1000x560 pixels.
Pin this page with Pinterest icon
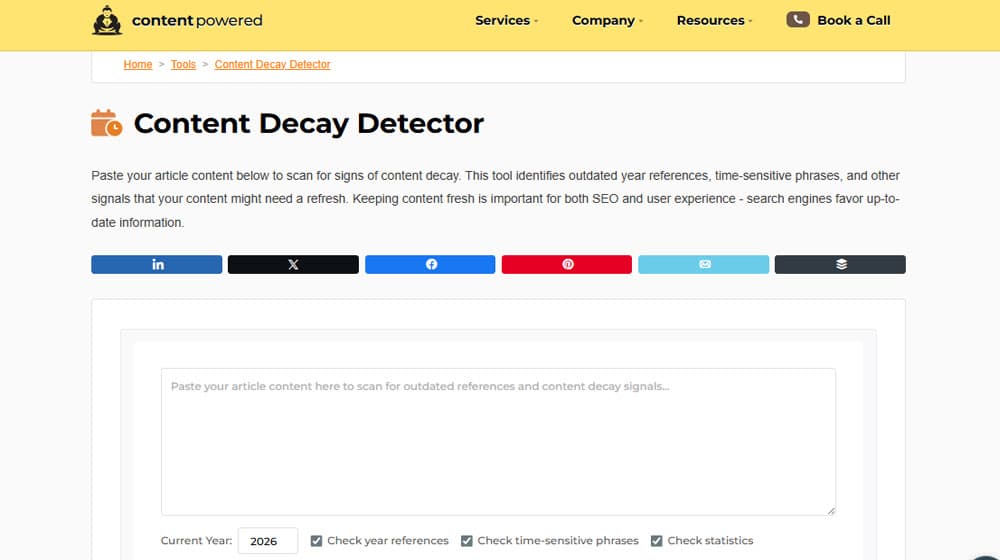pos(567,264)
